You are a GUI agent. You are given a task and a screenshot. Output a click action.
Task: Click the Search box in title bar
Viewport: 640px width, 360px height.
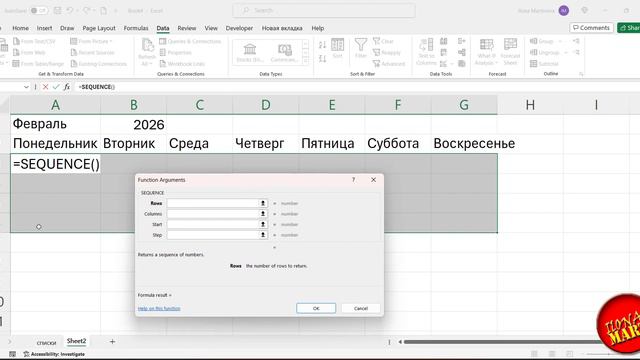click(x=324, y=11)
